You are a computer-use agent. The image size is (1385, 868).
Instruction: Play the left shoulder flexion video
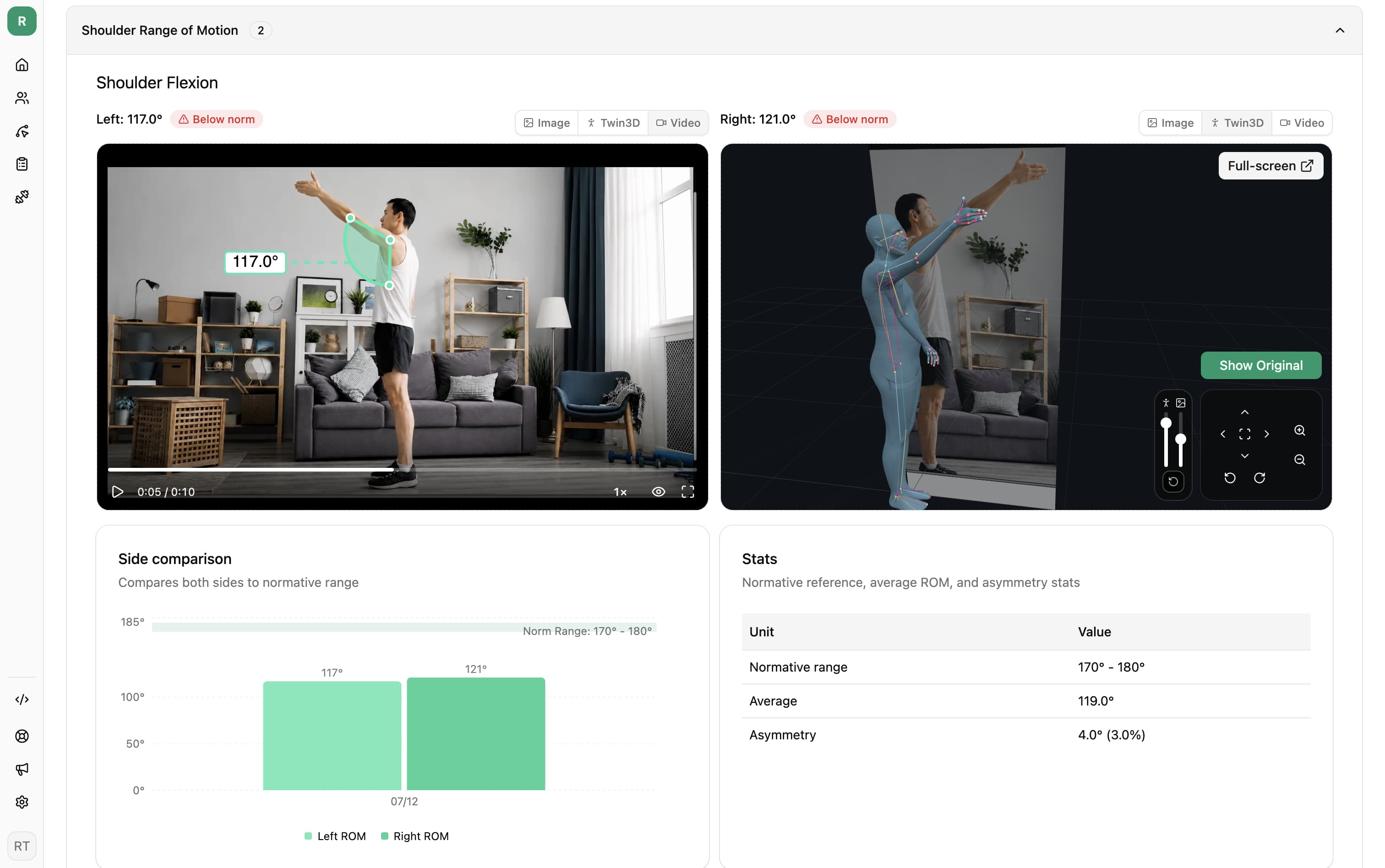[x=118, y=492]
